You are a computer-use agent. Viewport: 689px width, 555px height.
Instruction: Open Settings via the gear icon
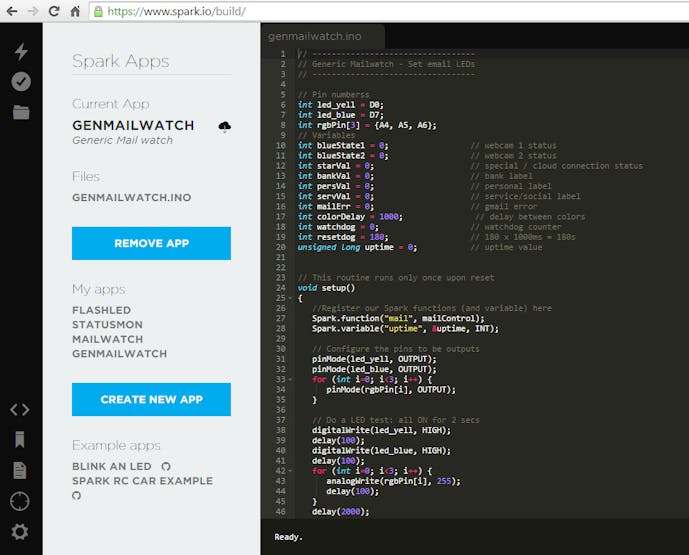[x=20, y=532]
